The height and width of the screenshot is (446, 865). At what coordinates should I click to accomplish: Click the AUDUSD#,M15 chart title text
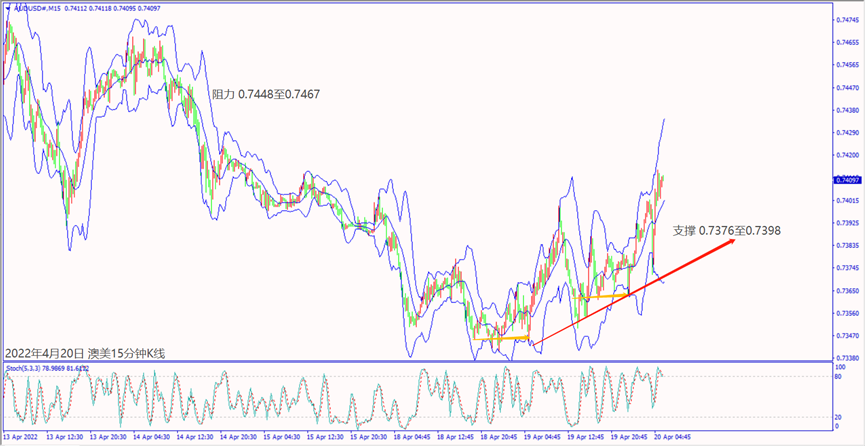point(41,9)
